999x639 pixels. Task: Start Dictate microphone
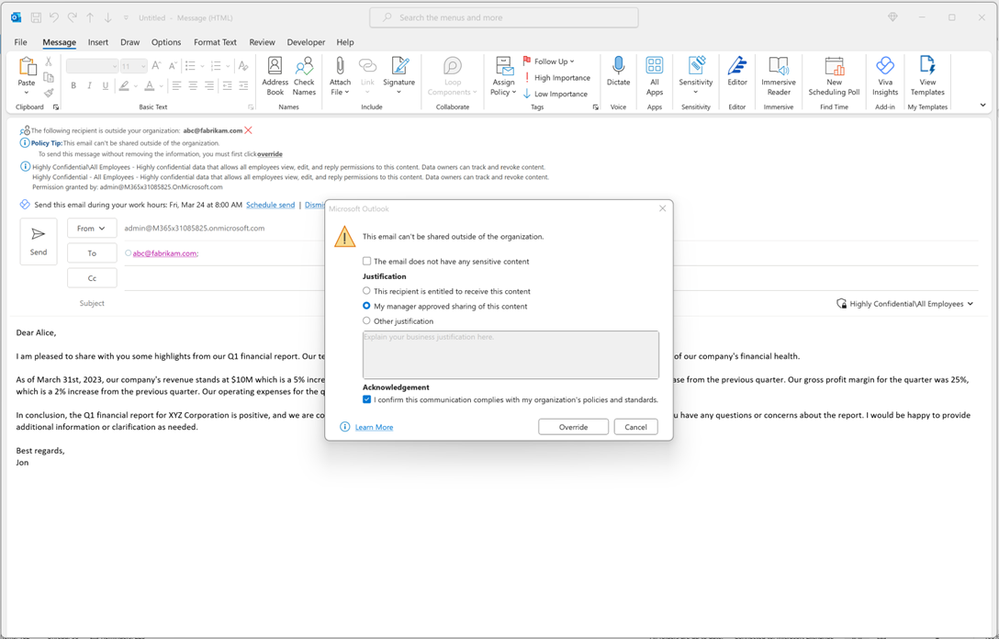coord(618,71)
